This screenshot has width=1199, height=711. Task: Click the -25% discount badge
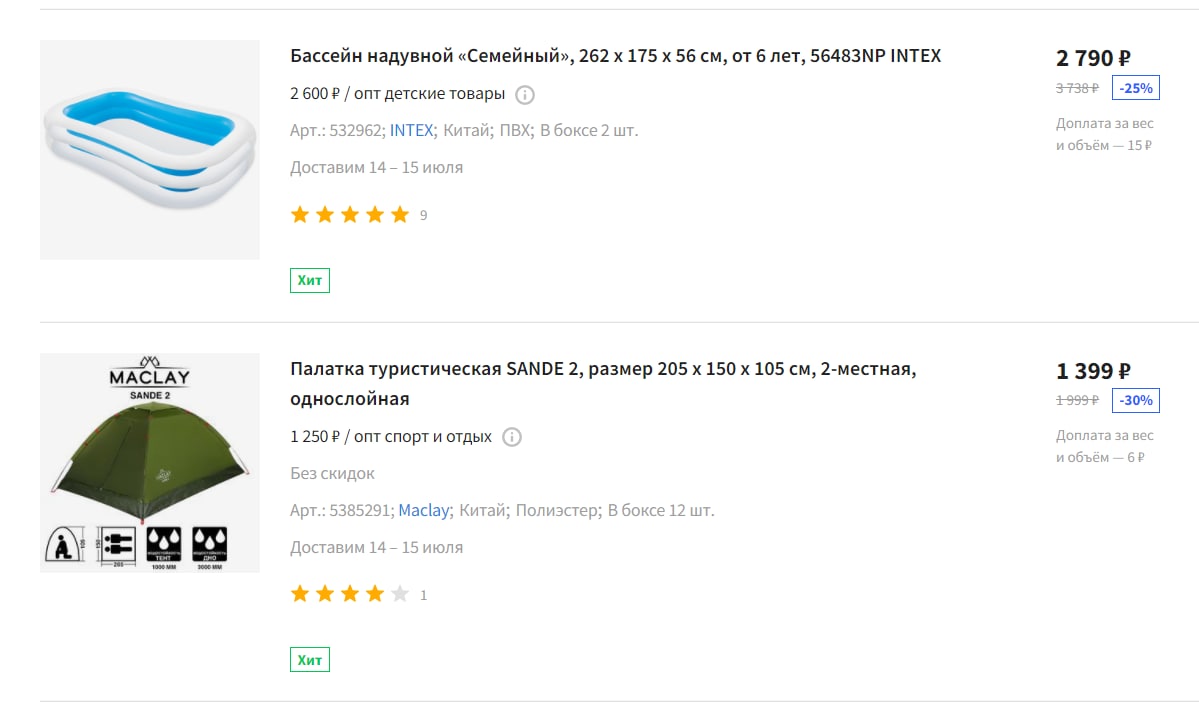tap(1136, 88)
